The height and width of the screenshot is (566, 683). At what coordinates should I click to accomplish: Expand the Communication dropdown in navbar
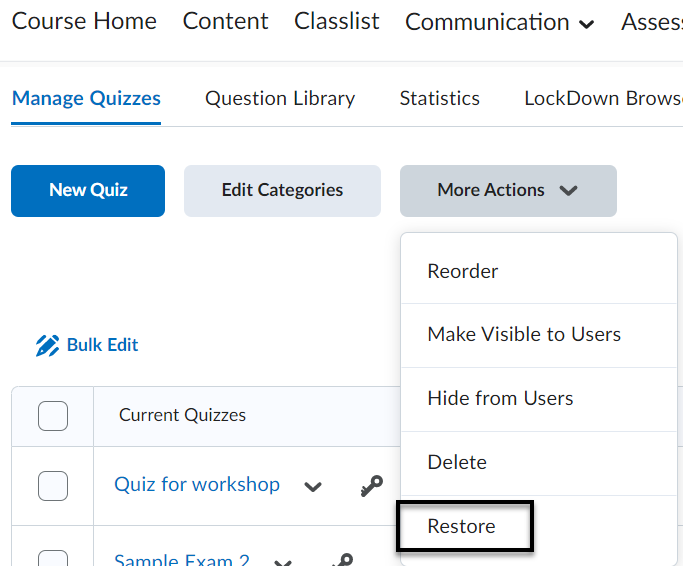point(499,22)
